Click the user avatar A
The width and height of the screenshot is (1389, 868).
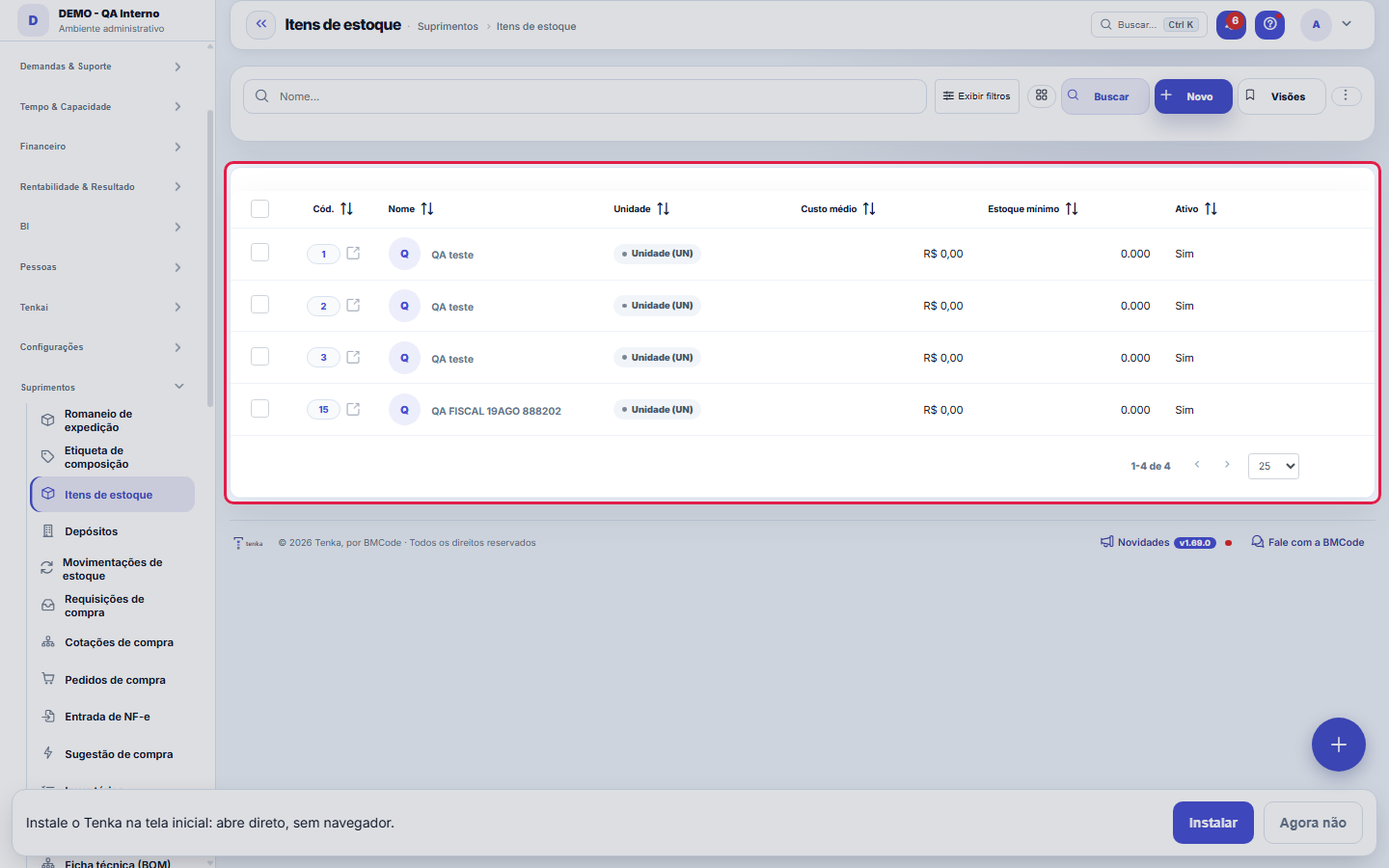(1316, 25)
